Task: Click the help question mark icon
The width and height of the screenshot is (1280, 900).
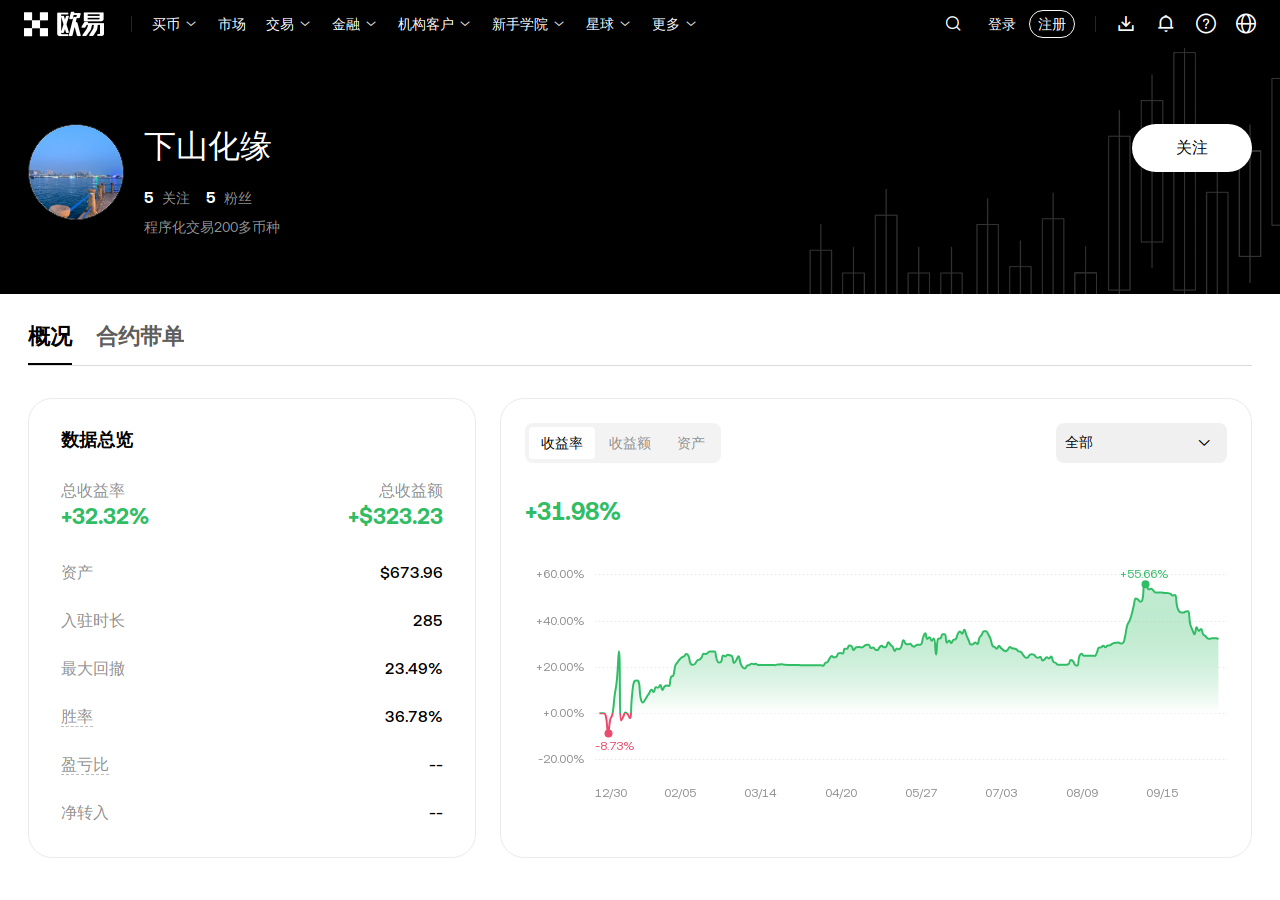Action: (x=1206, y=24)
